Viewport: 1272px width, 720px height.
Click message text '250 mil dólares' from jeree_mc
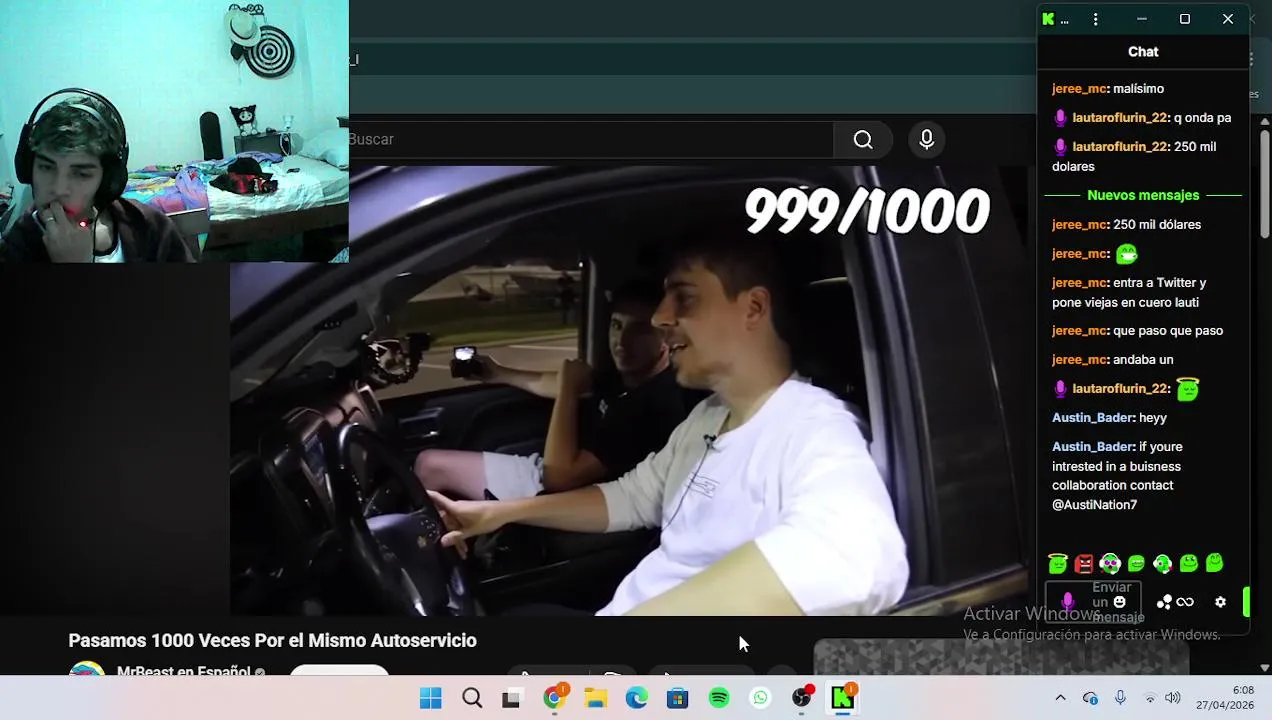(1157, 225)
